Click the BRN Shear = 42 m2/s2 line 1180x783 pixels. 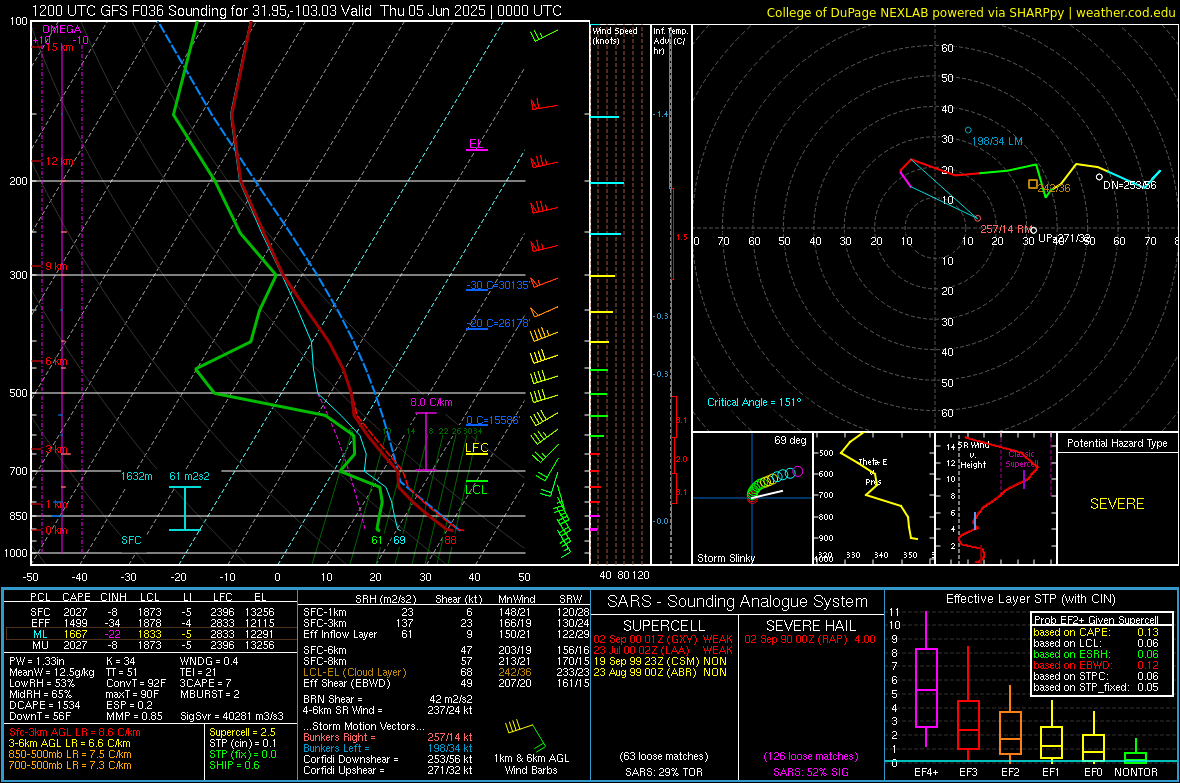click(x=388, y=699)
